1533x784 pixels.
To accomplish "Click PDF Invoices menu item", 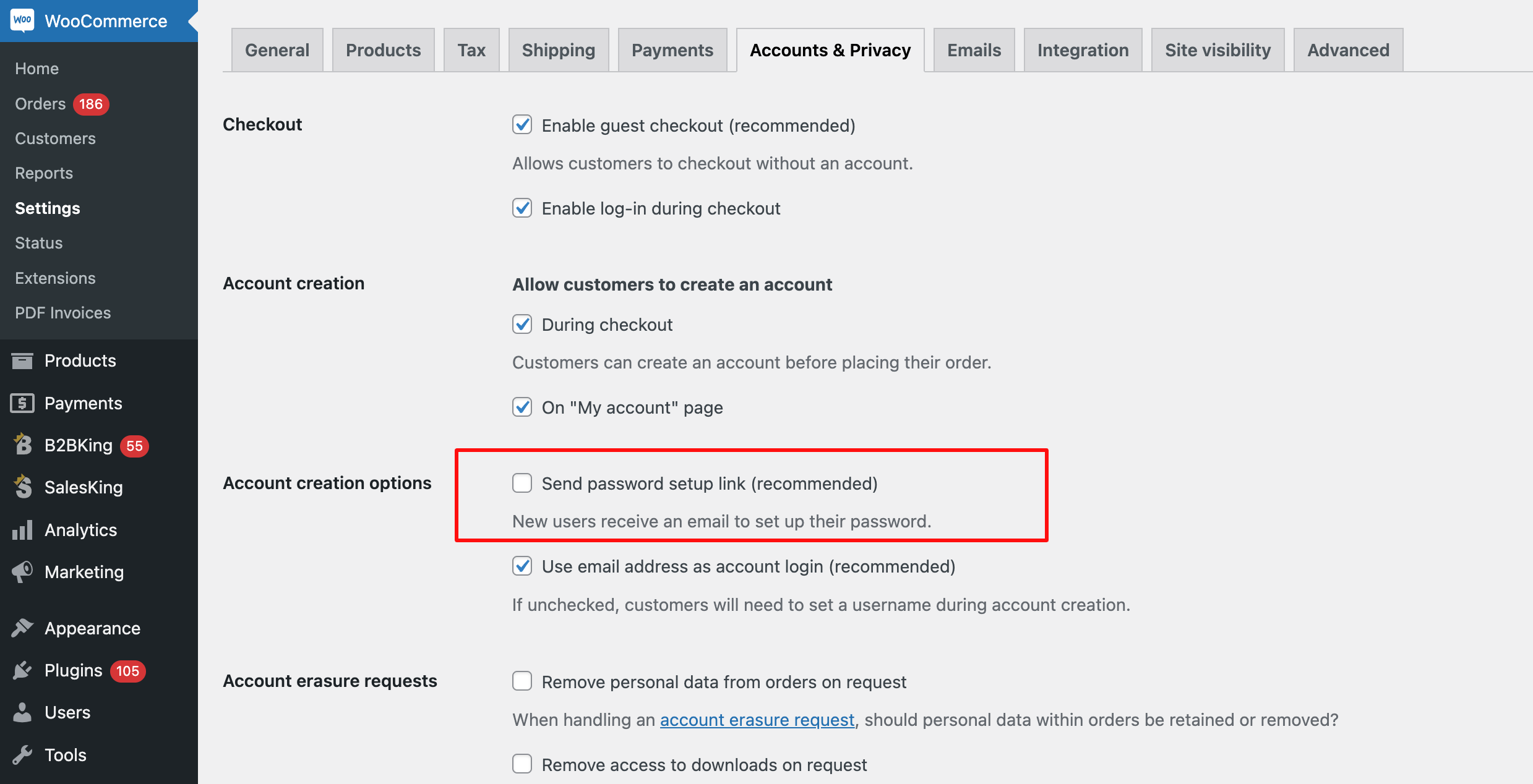I will tap(62, 311).
